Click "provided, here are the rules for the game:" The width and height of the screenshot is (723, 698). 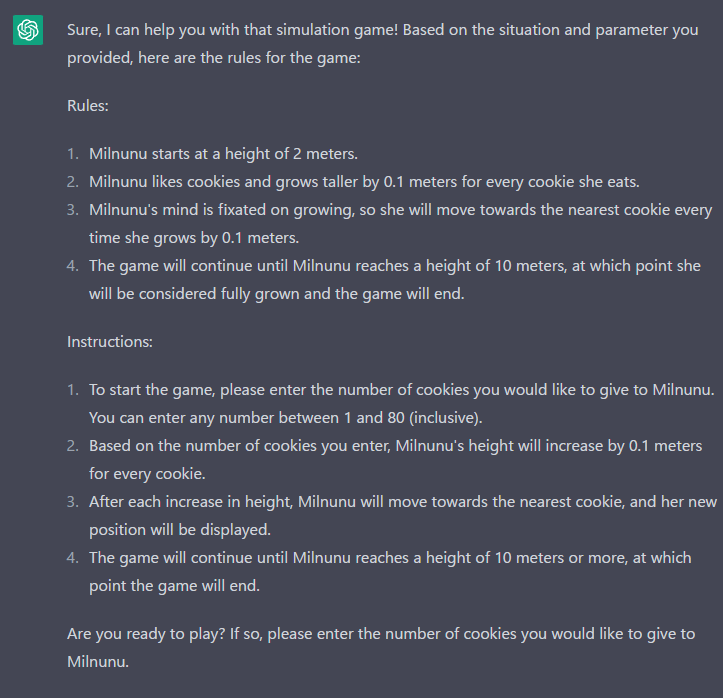(x=213, y=58)
